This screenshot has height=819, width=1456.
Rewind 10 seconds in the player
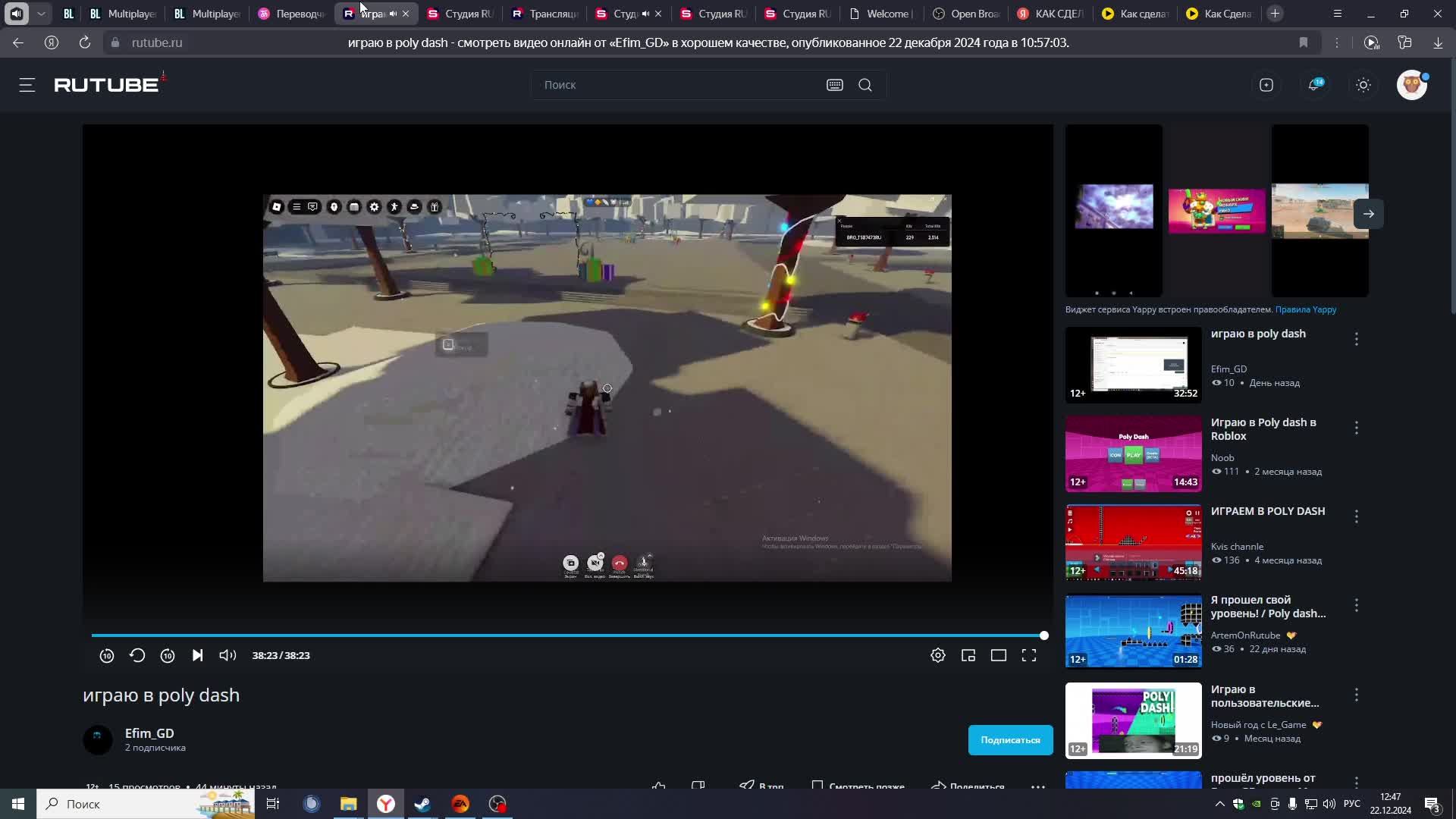107,656
